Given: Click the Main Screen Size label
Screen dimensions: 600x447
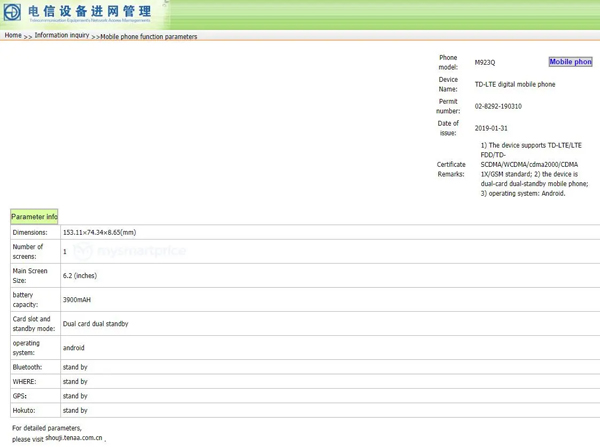Looking at the screenshot, I should [30, 276].
